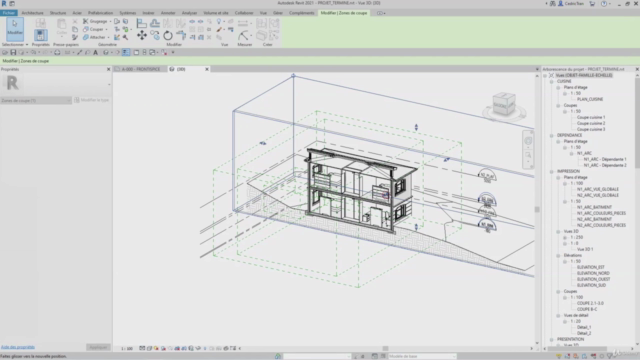
Task: Click the Trim/Extend to corner tool
Action: [181, 36]
